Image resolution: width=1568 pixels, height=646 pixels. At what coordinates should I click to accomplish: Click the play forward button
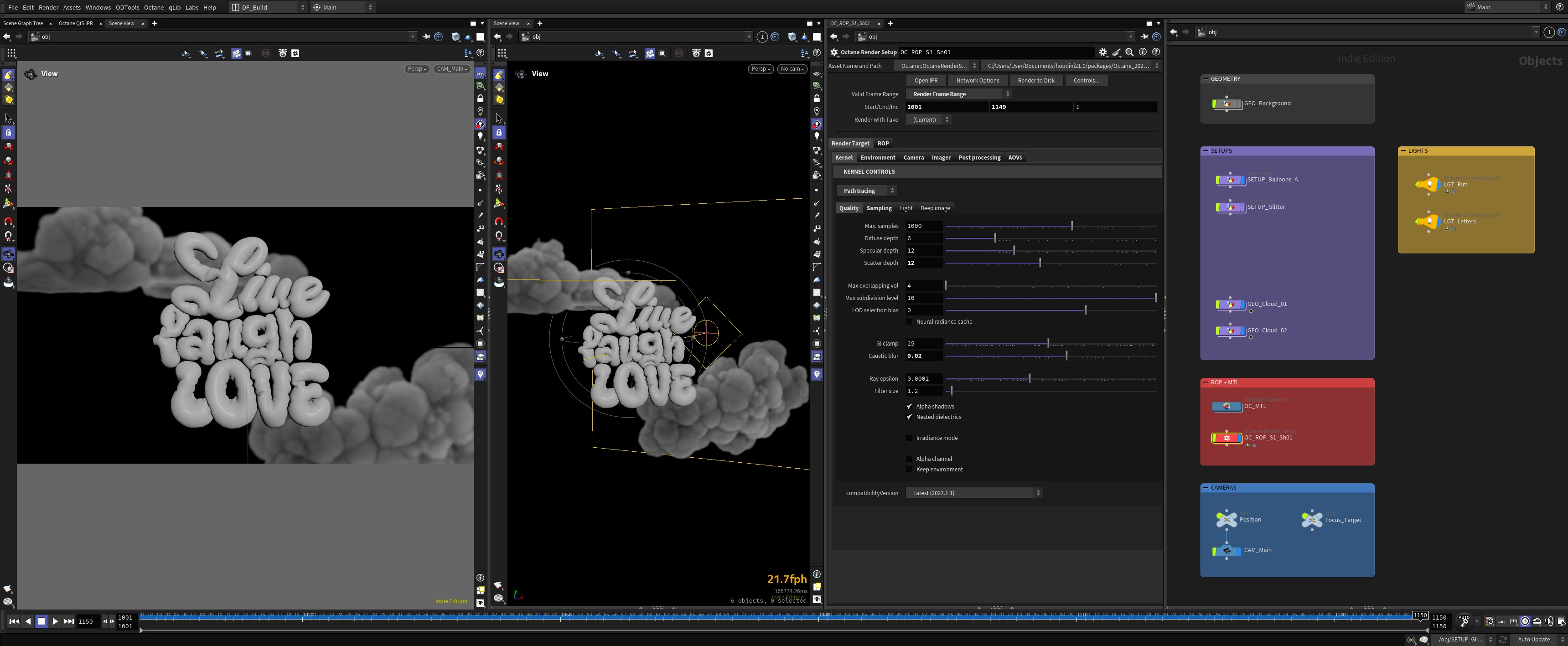click(55, 622)
